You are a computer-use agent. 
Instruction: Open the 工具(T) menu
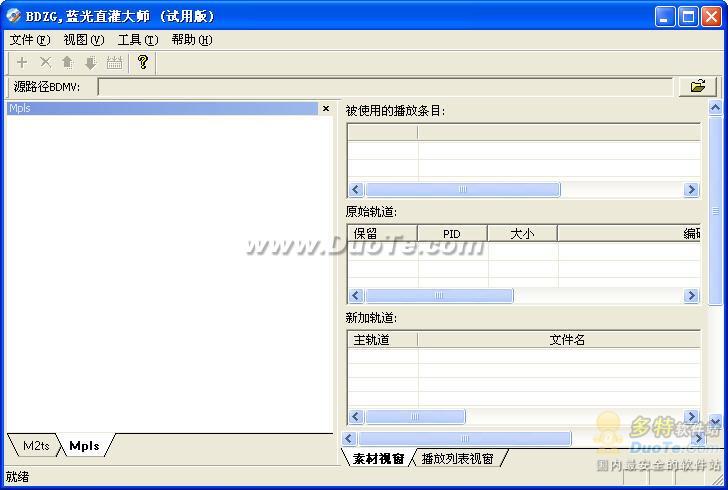pyautogui.click(x=138, y=40)
